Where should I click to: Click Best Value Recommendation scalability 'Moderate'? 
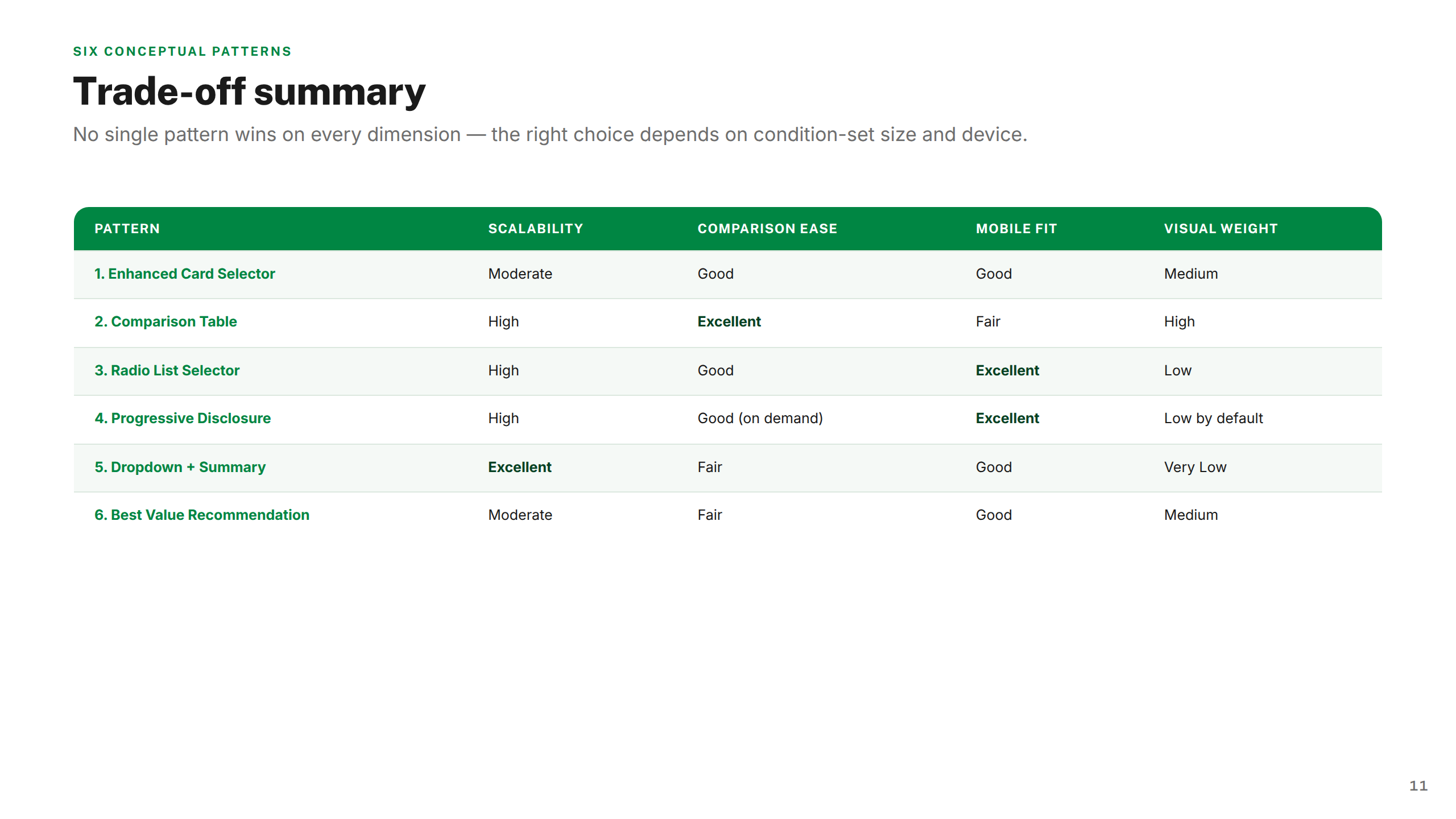520,515
